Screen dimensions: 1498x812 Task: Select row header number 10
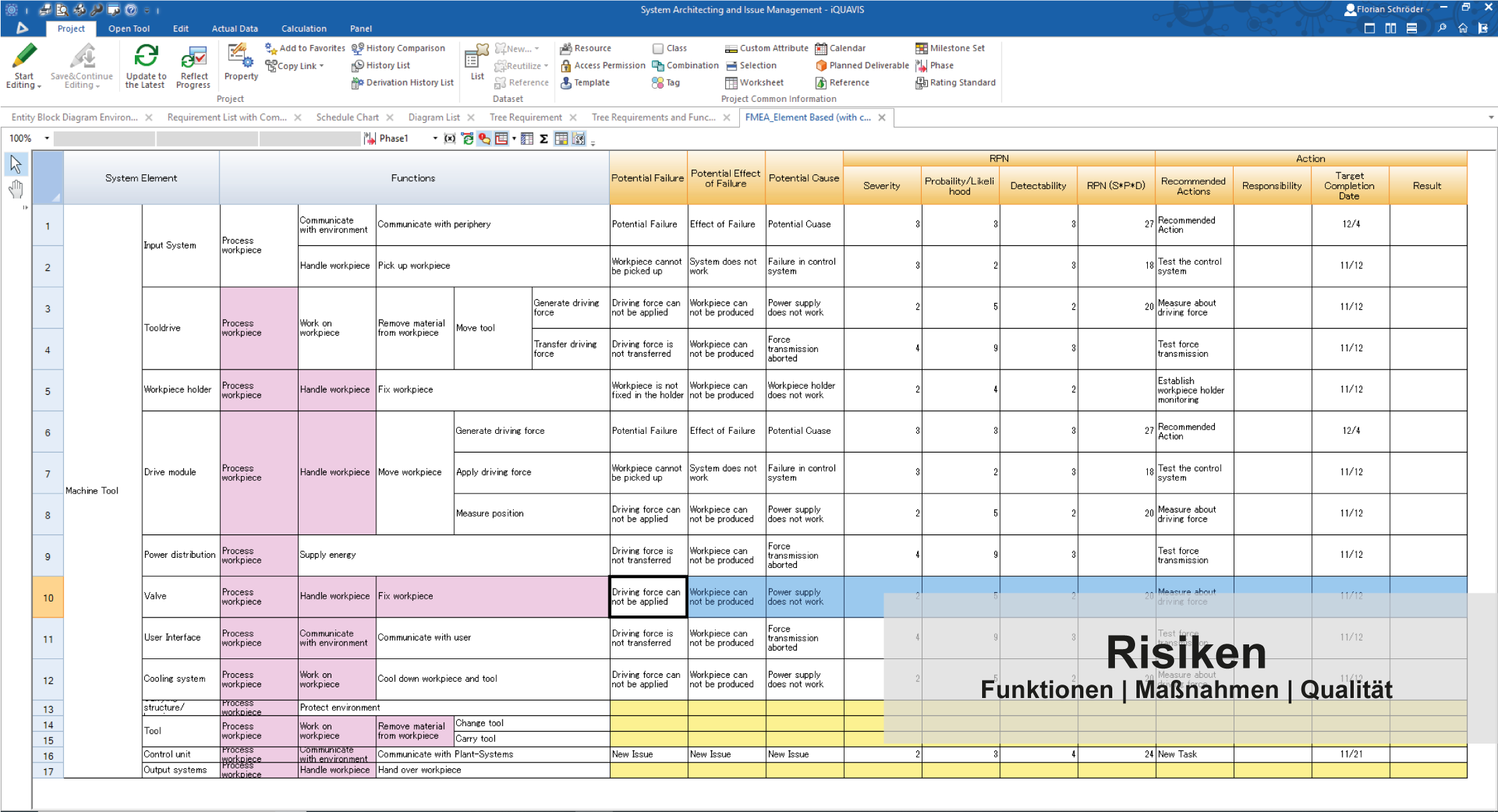click(x=48, y=597)
